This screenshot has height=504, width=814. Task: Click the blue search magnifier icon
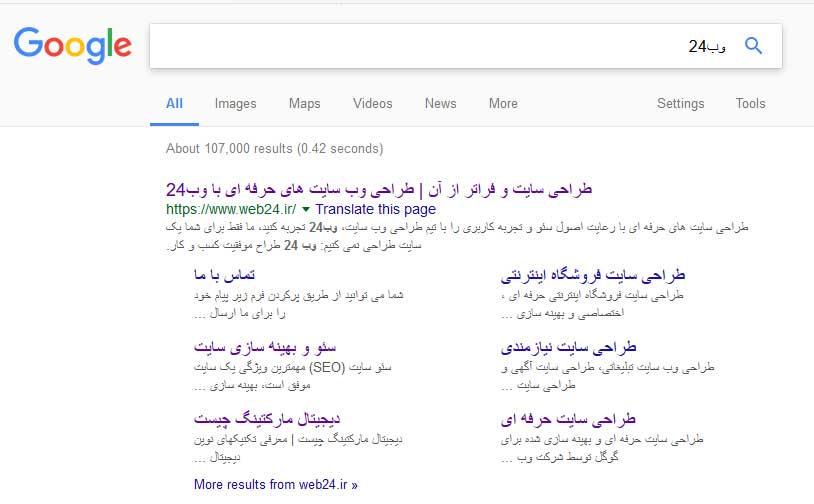753,46
